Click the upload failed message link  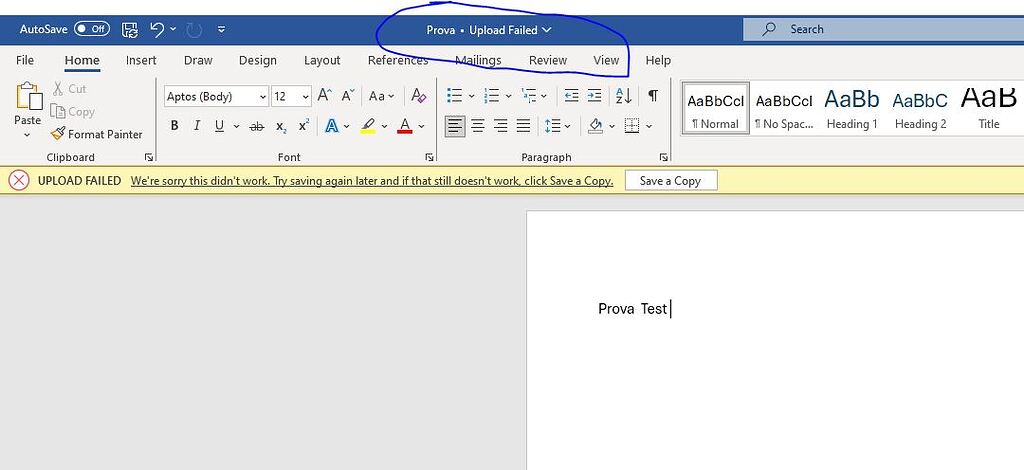pyautogui.click(x=372, y=181)
